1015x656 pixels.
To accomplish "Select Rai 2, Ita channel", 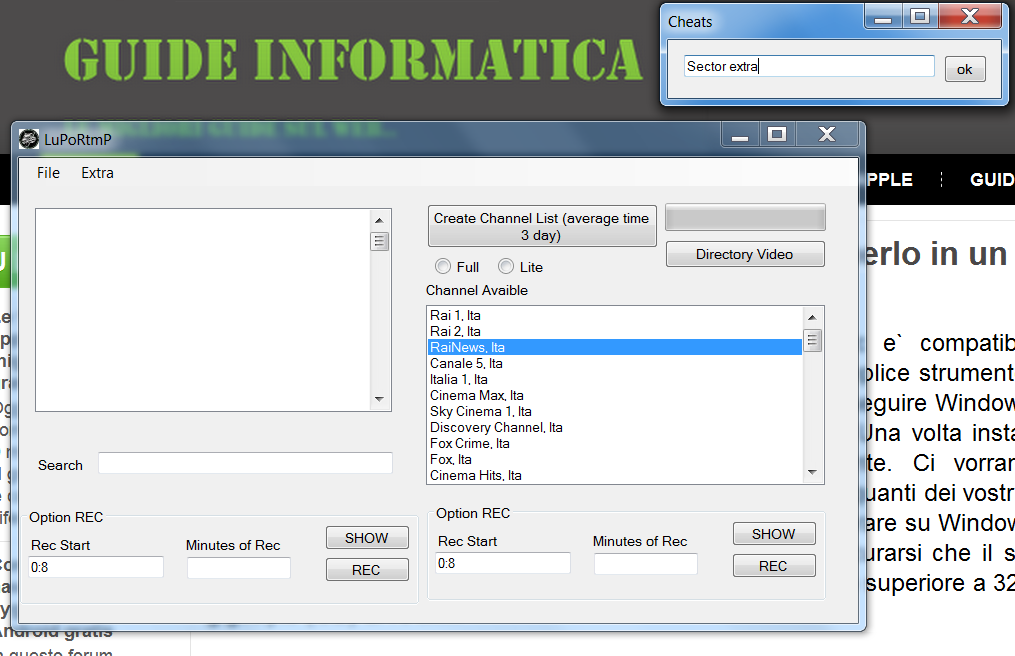I will [x=615, y=332].
